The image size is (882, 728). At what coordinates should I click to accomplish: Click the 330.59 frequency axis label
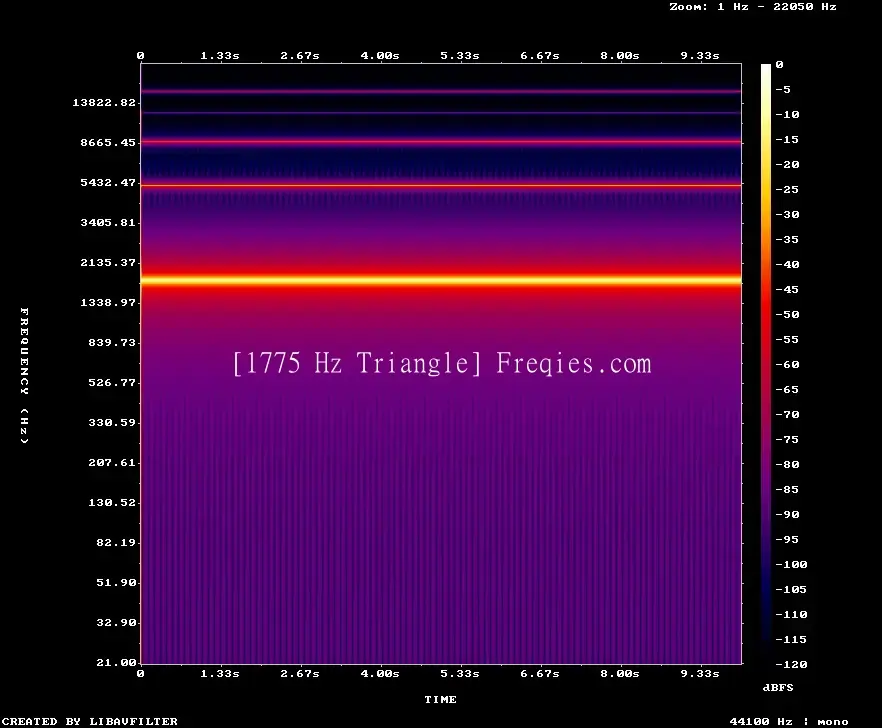112,422
